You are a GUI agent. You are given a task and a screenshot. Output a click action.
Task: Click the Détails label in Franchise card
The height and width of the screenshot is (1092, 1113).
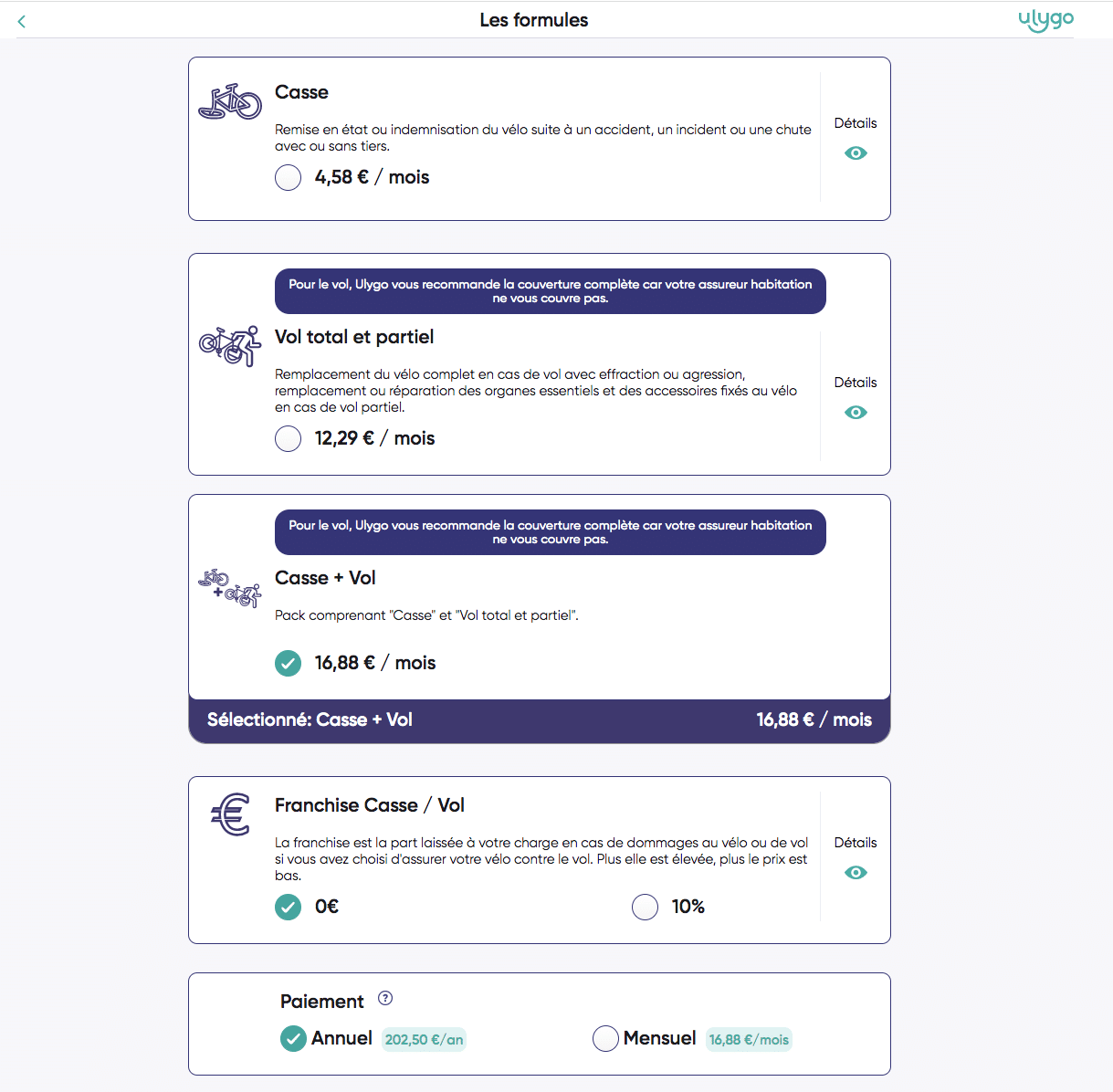[x=856, y=843]
